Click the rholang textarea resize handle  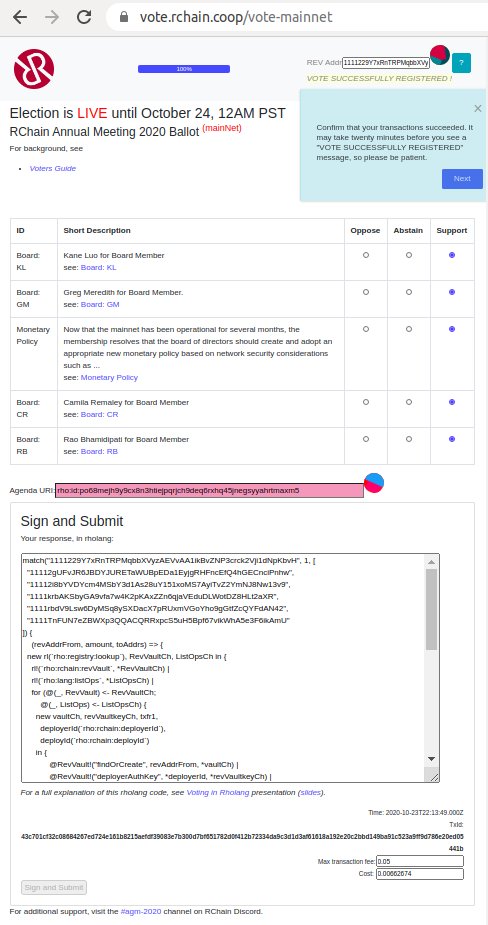[434, 778]
